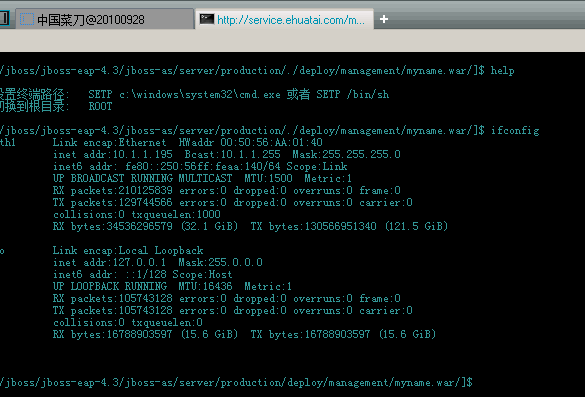Click 'TX bytes:130566951340' text
Viewport: 585px width, 400px height.
[x=313, y=226]
